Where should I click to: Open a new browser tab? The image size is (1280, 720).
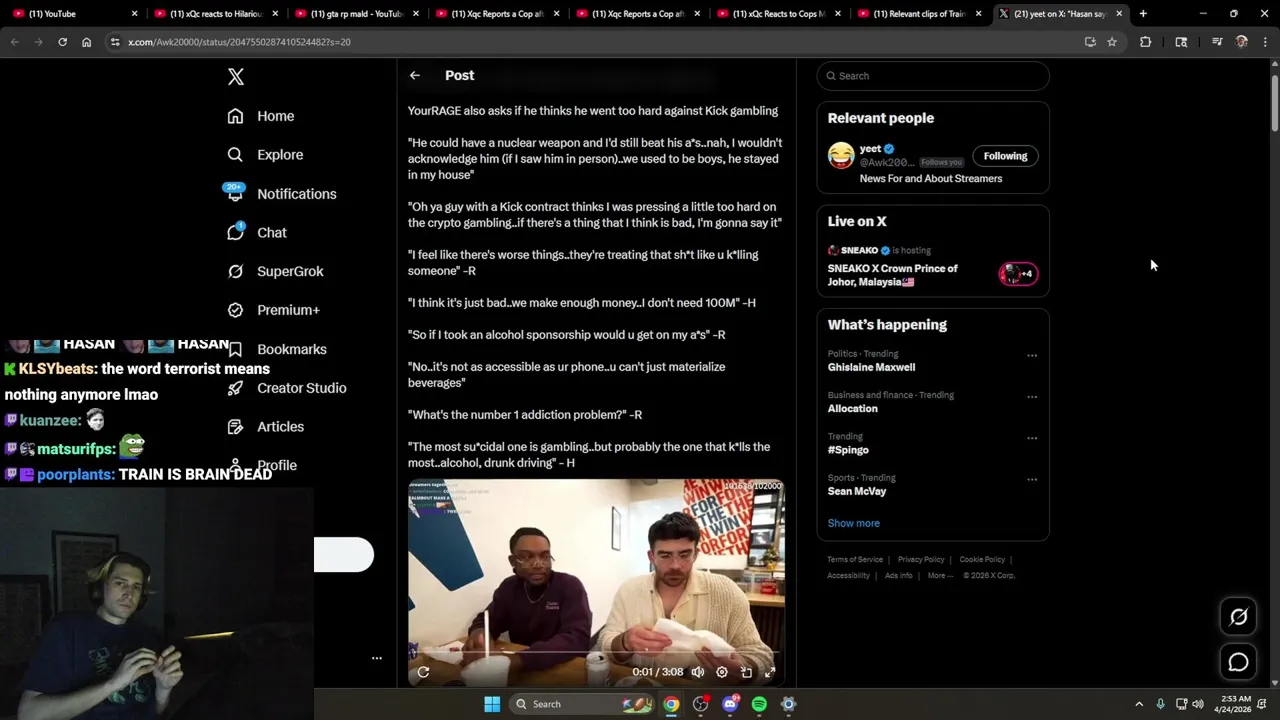pos(1143,14)
